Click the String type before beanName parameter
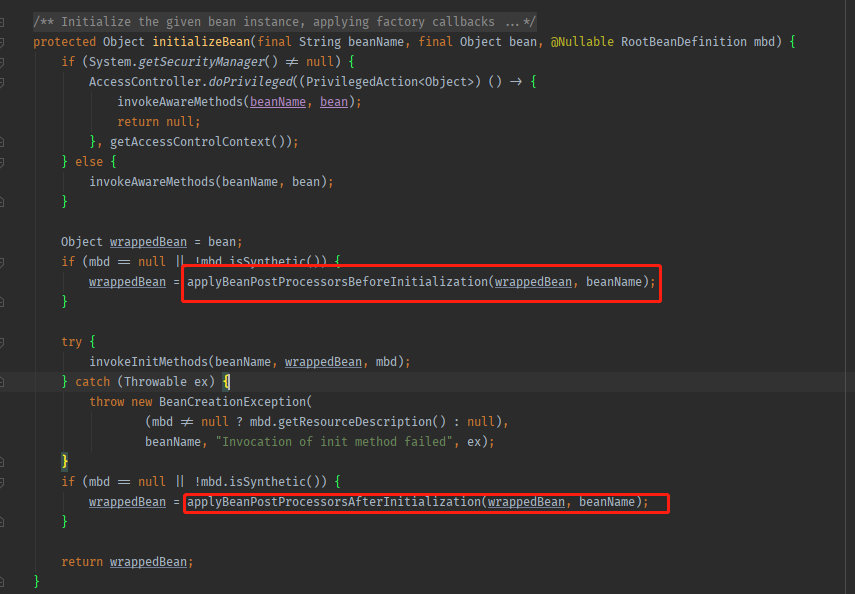855x594 pixels. 320,42
